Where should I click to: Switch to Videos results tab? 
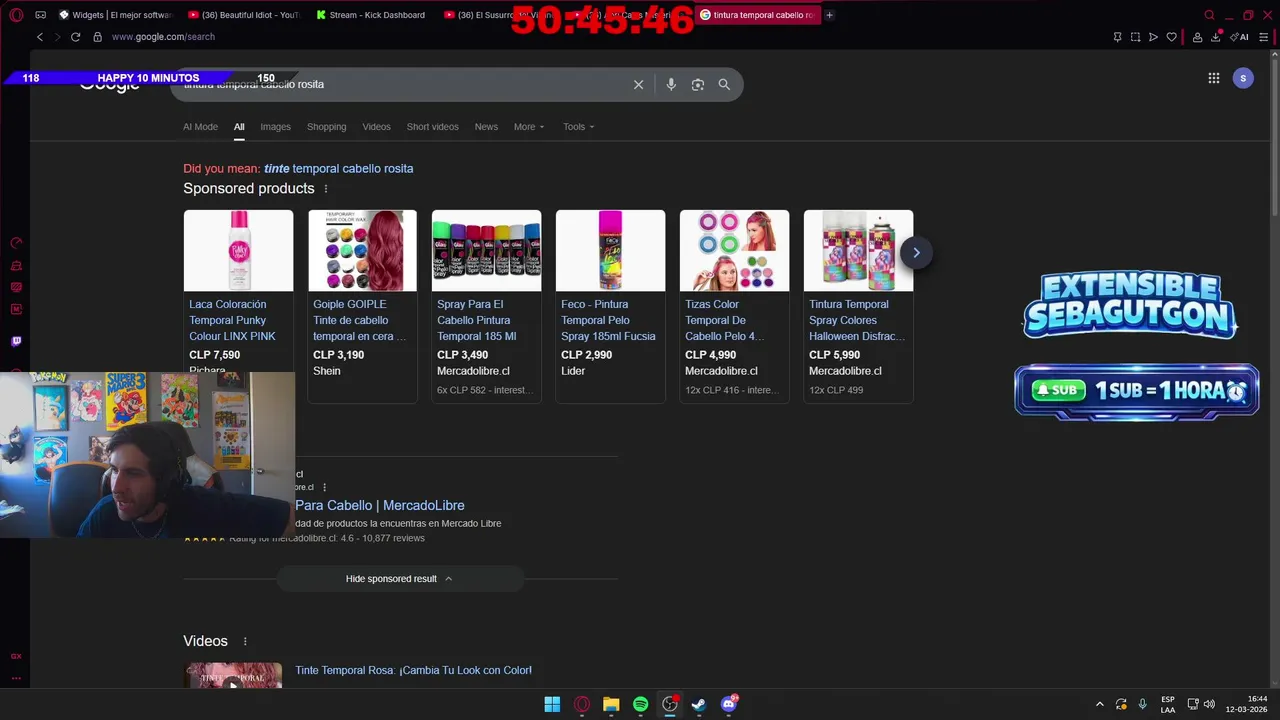pyautogui.click(x=376, y=127)
